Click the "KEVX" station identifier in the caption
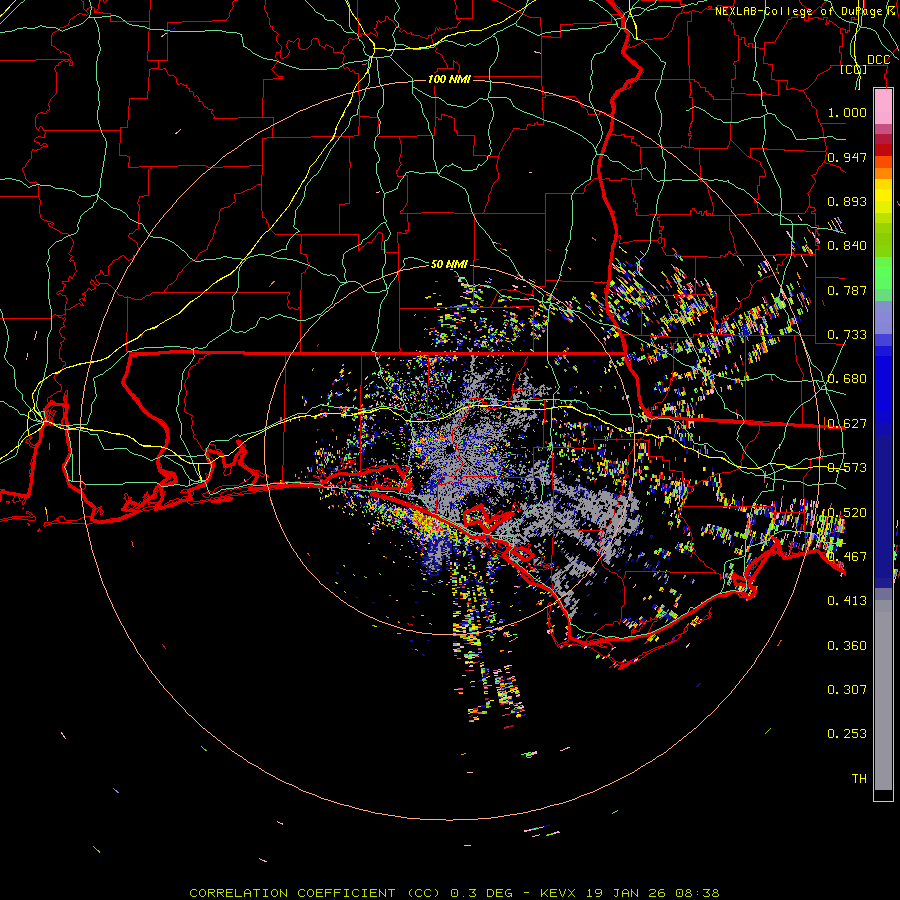The width and height of the screenshot is (900, 900). click(560, 893)
